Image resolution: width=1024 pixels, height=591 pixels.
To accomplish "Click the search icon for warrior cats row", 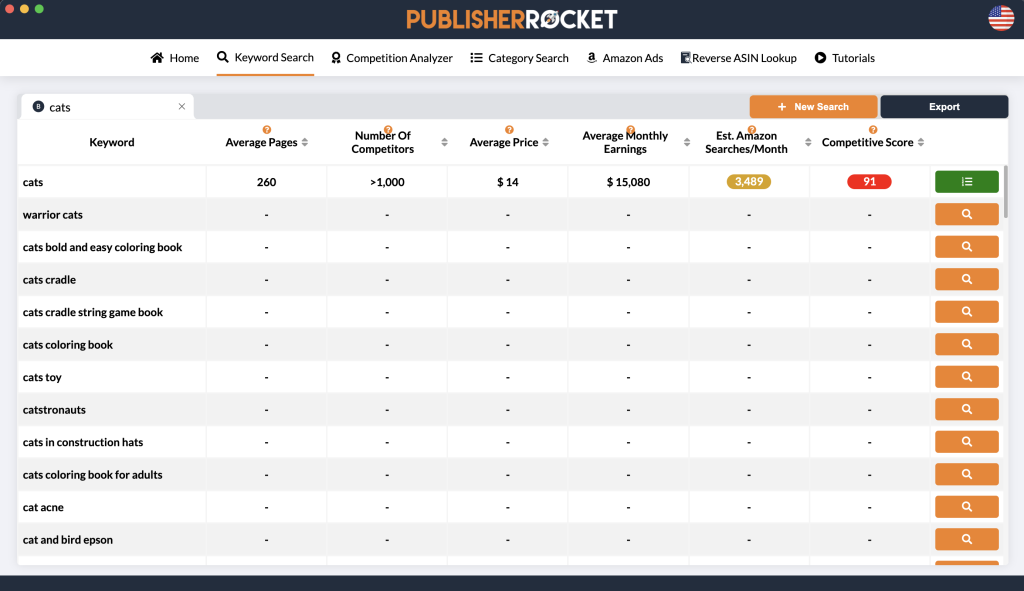I will (966, 214).
